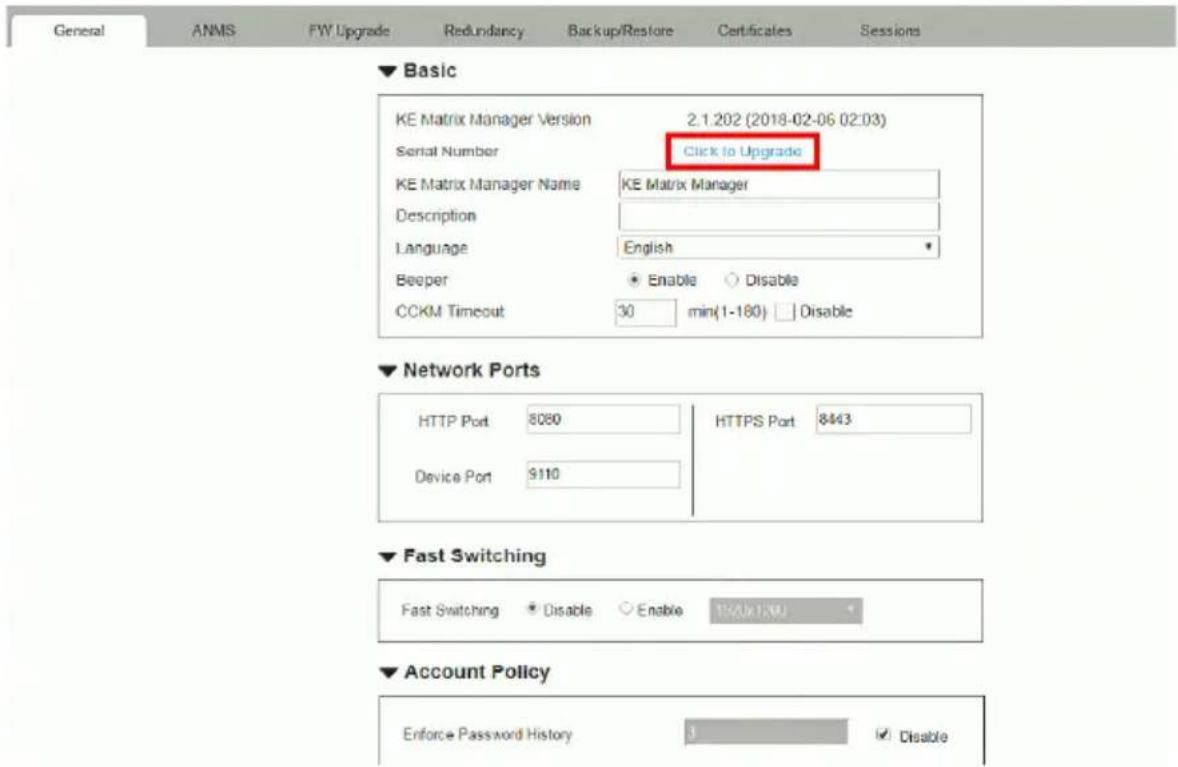Open the Fast Switching resolution dropdown
The image size is (1178, 767).
[786, 611]
